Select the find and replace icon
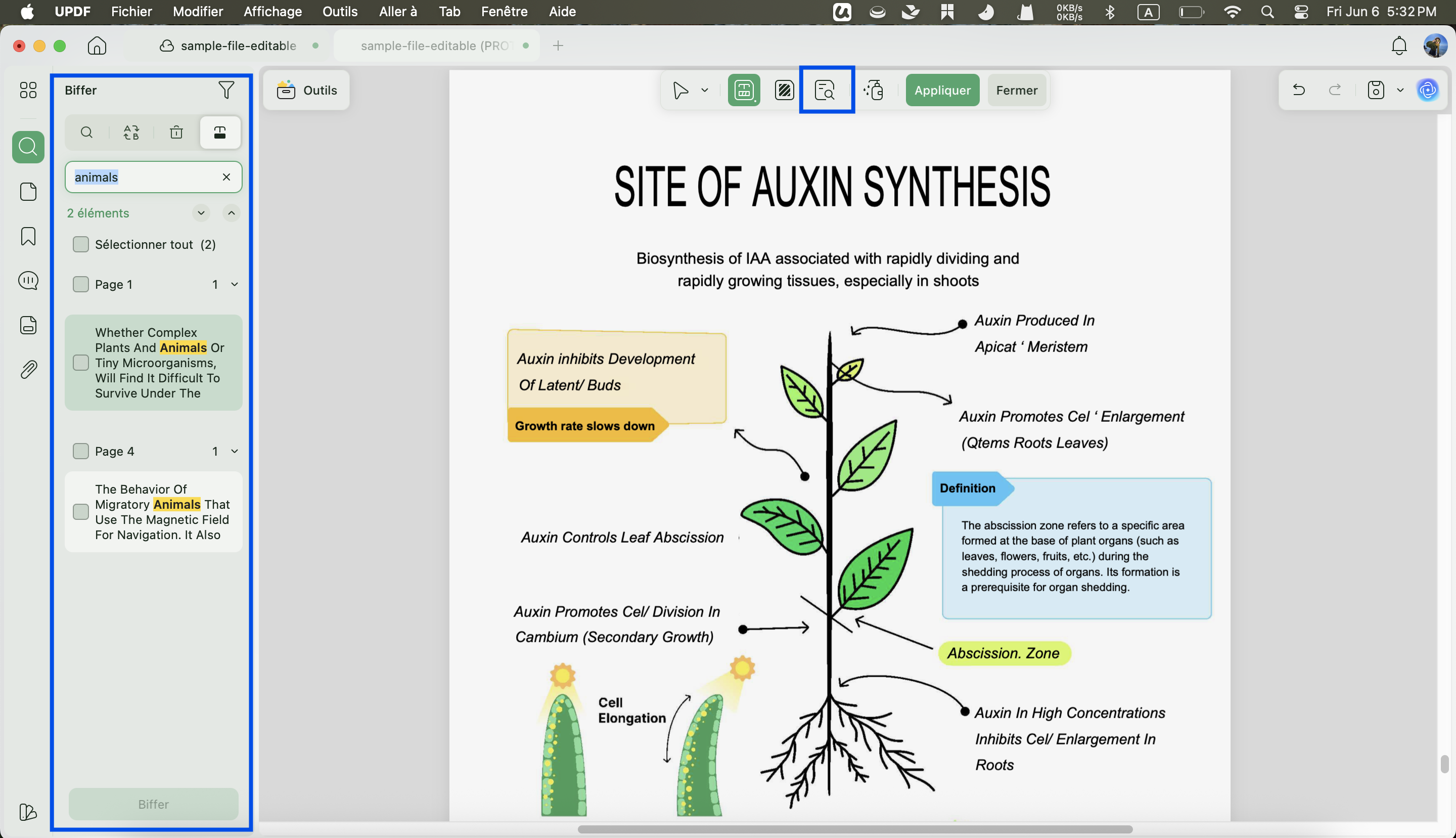The width and height of the screenshot is (1456, 838). [x=131, y=133]
